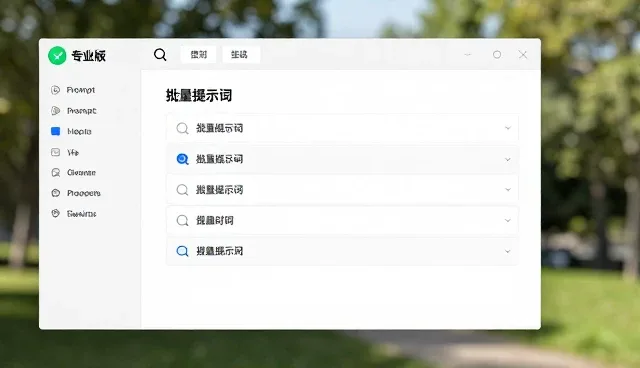Click the magnifier icon in the third list row
The image size is (640, 368).
point(182,190)
